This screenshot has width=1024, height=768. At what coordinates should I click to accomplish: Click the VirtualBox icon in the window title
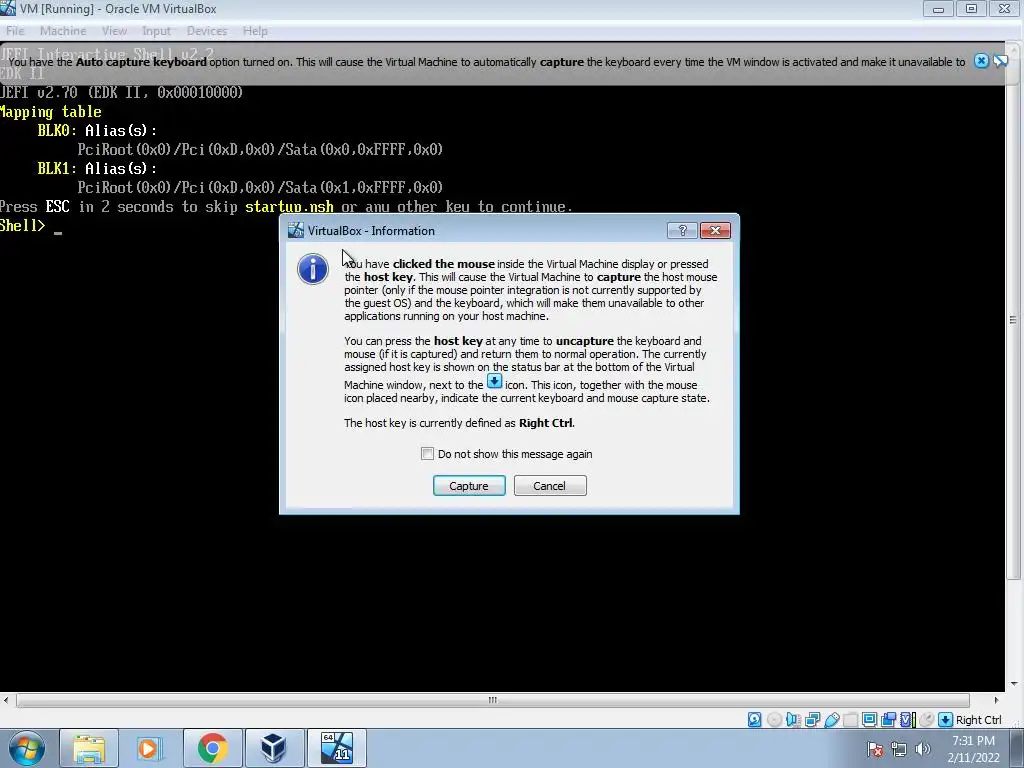(x=8, y=8)
